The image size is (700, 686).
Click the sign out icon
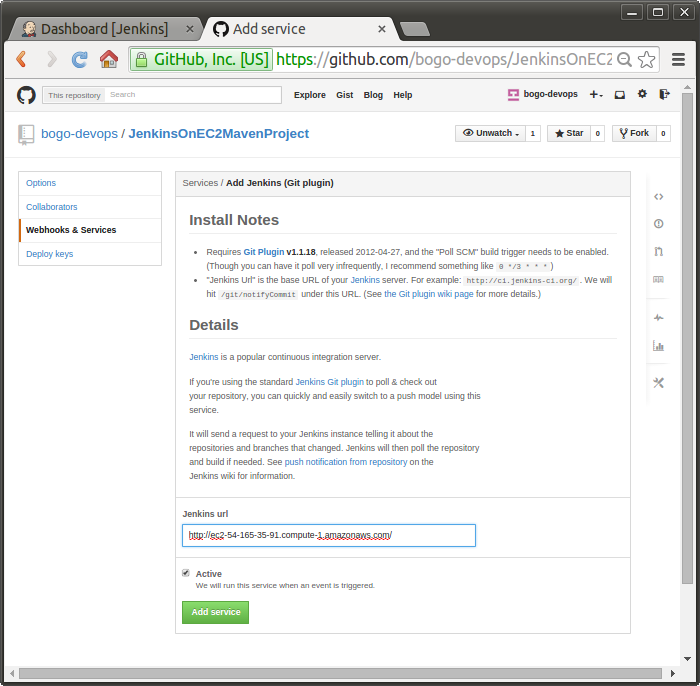click(x=664, y=94)
